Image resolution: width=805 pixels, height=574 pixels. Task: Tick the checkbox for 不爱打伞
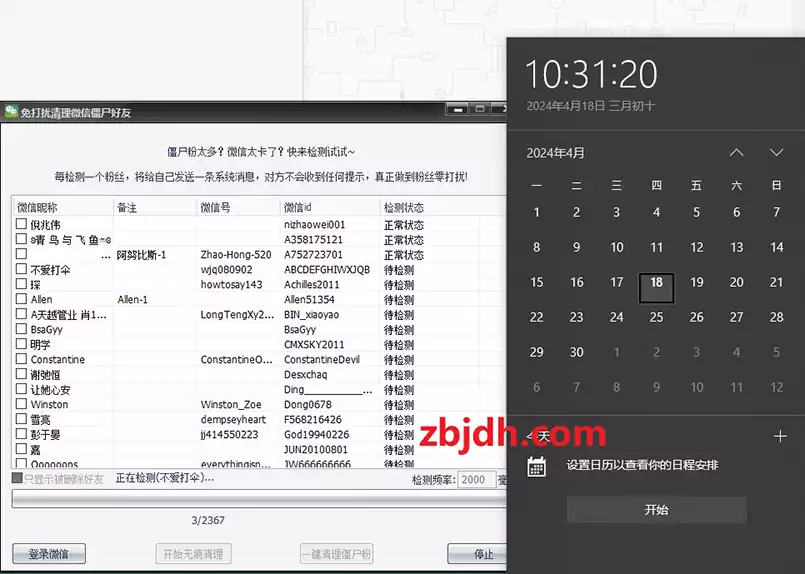tap(21, 269)
